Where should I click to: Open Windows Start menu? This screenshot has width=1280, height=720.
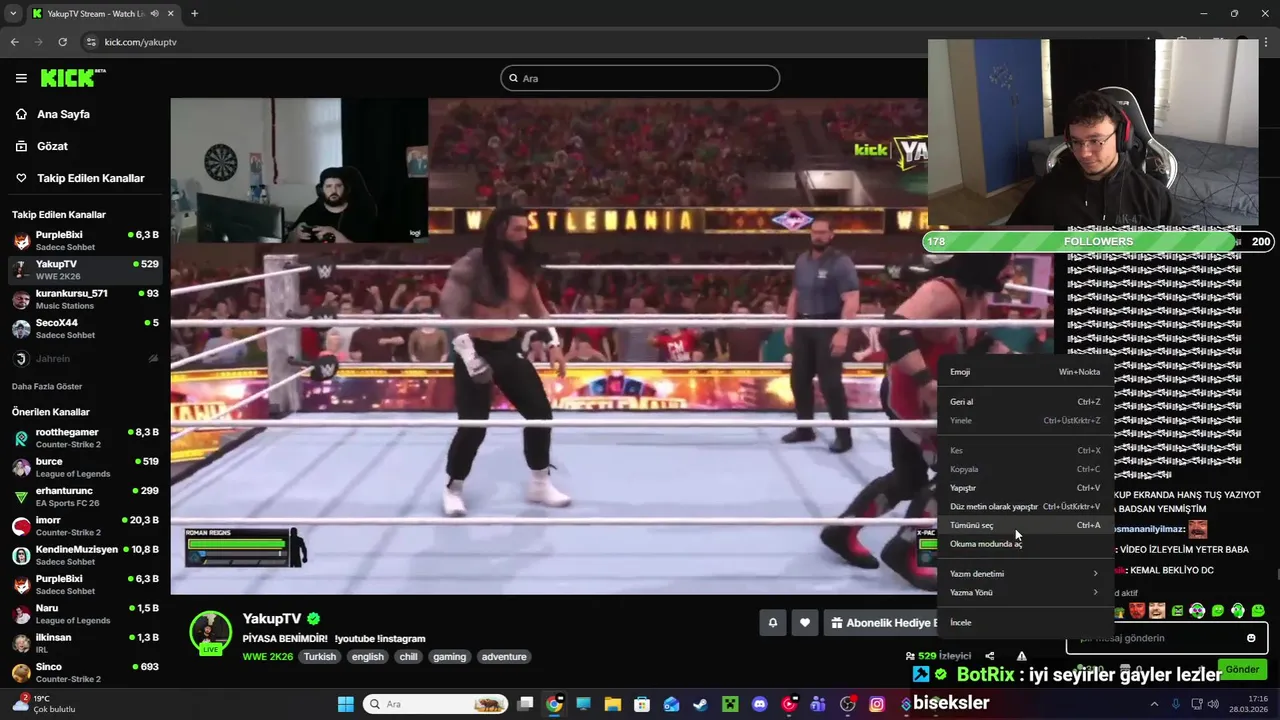[x=346, y=704]
